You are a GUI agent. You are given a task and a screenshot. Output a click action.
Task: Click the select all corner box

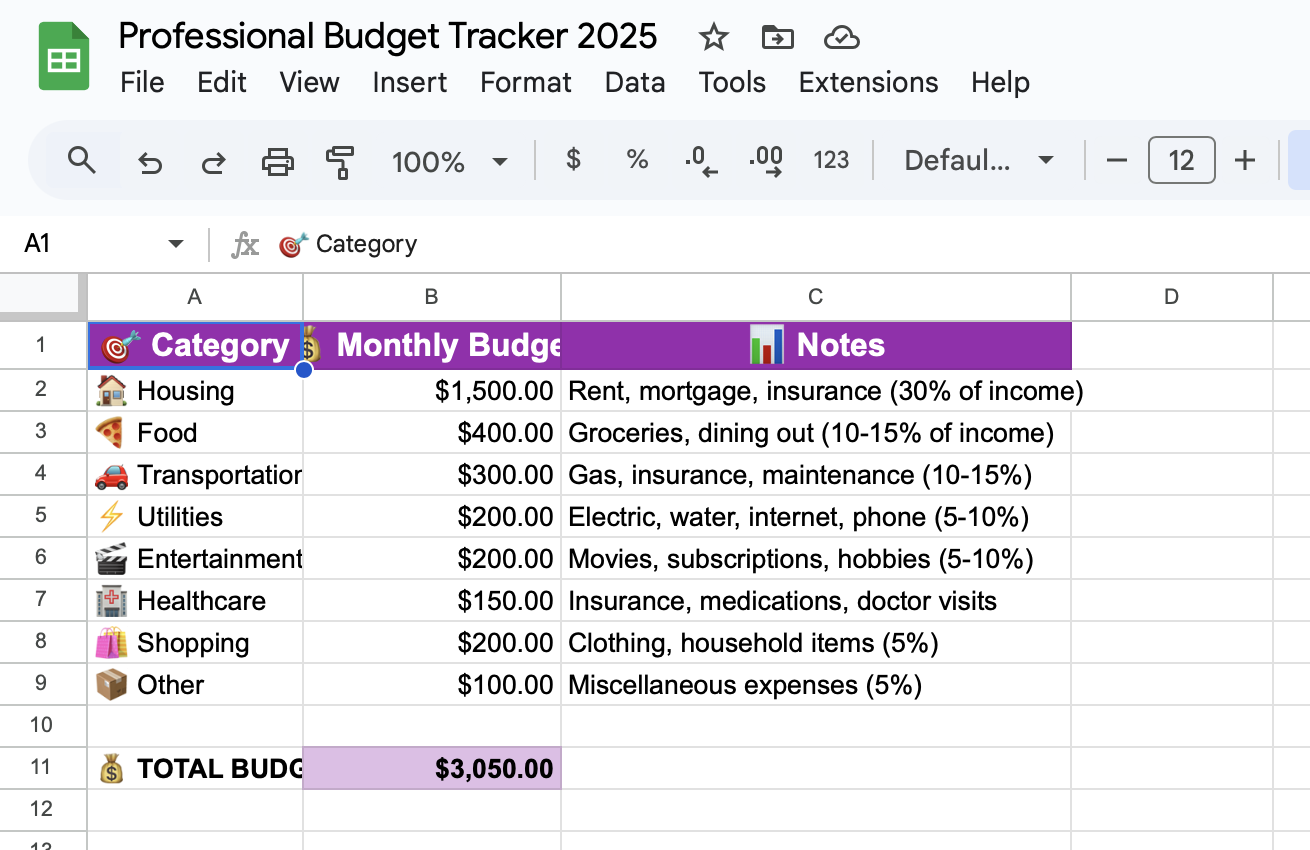41,296
